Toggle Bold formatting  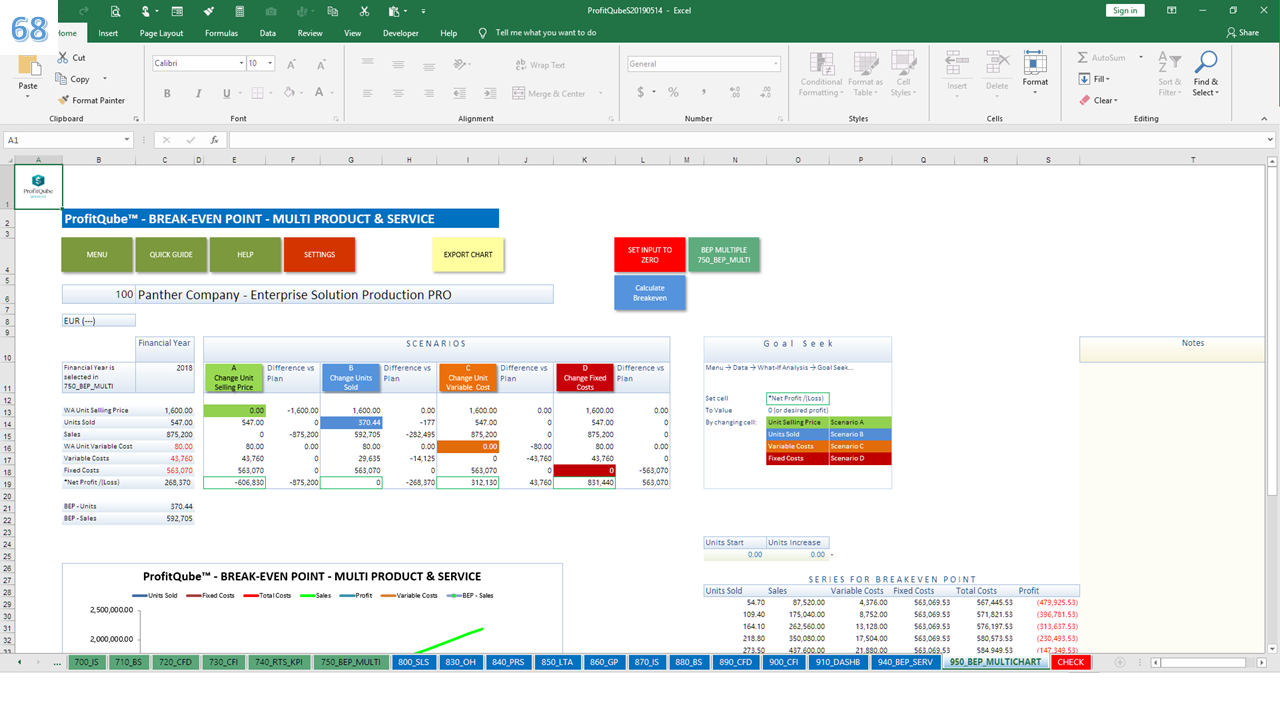[x=167, y=93]
